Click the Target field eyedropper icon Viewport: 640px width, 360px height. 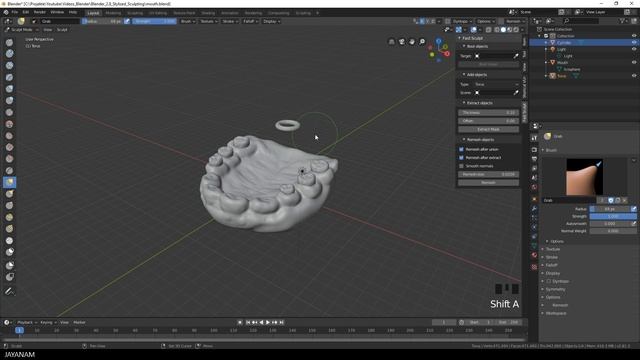tap(516, 56)
